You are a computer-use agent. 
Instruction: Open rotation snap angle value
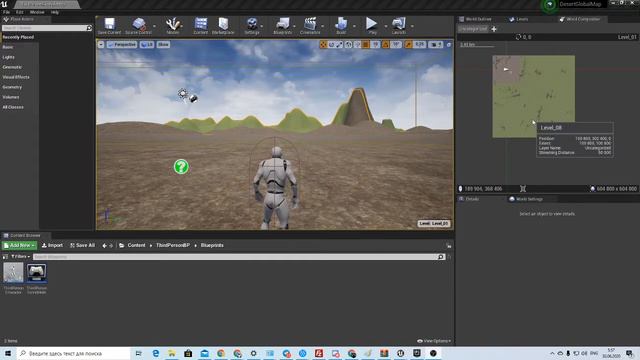(396, 44)
